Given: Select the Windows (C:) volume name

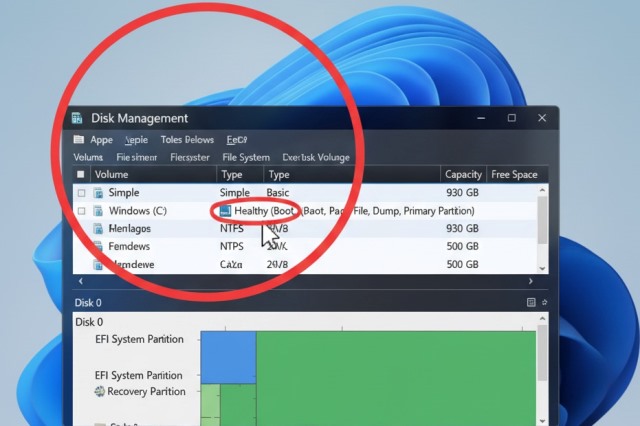Looking at the screenshot, I should point(138,211).
